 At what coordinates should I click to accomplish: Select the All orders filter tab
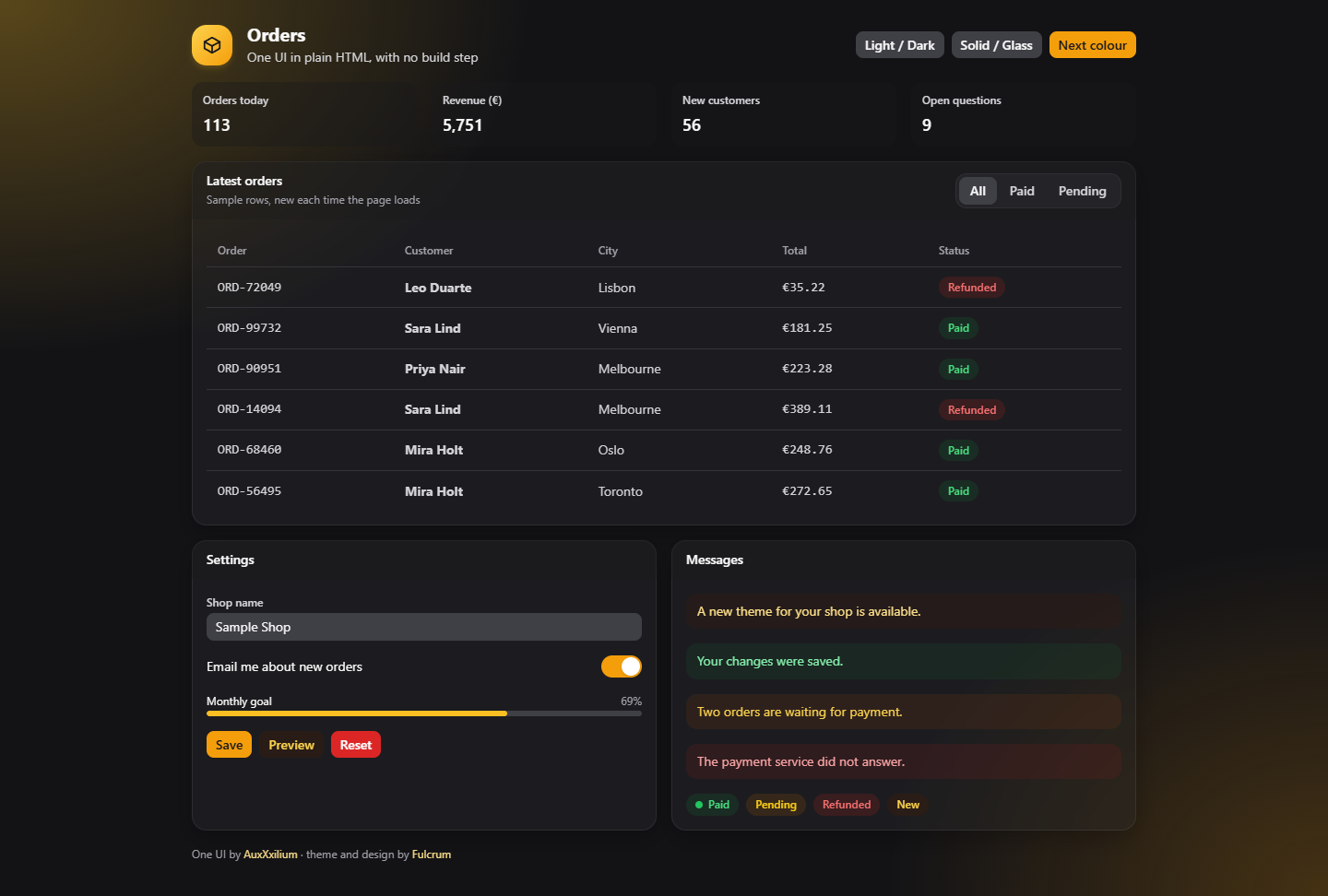coord(978,191)
